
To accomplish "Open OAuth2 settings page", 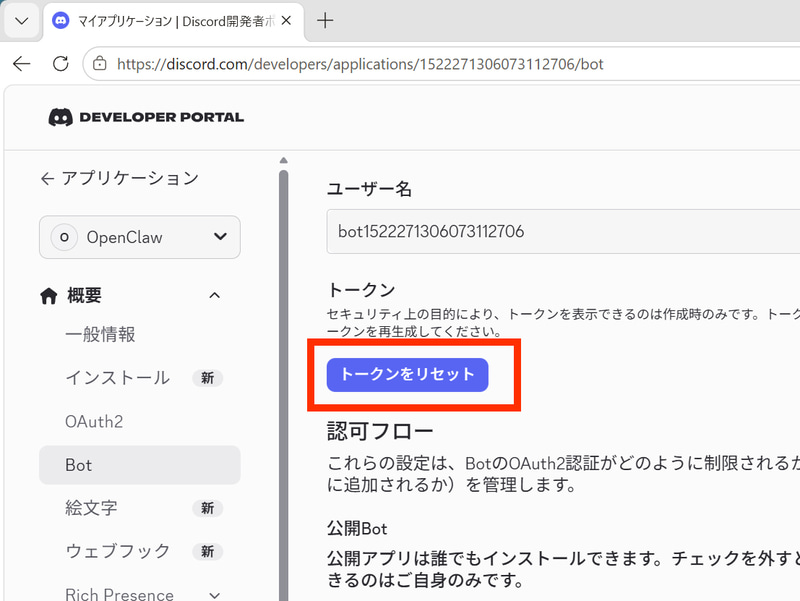I will (94, 421).
